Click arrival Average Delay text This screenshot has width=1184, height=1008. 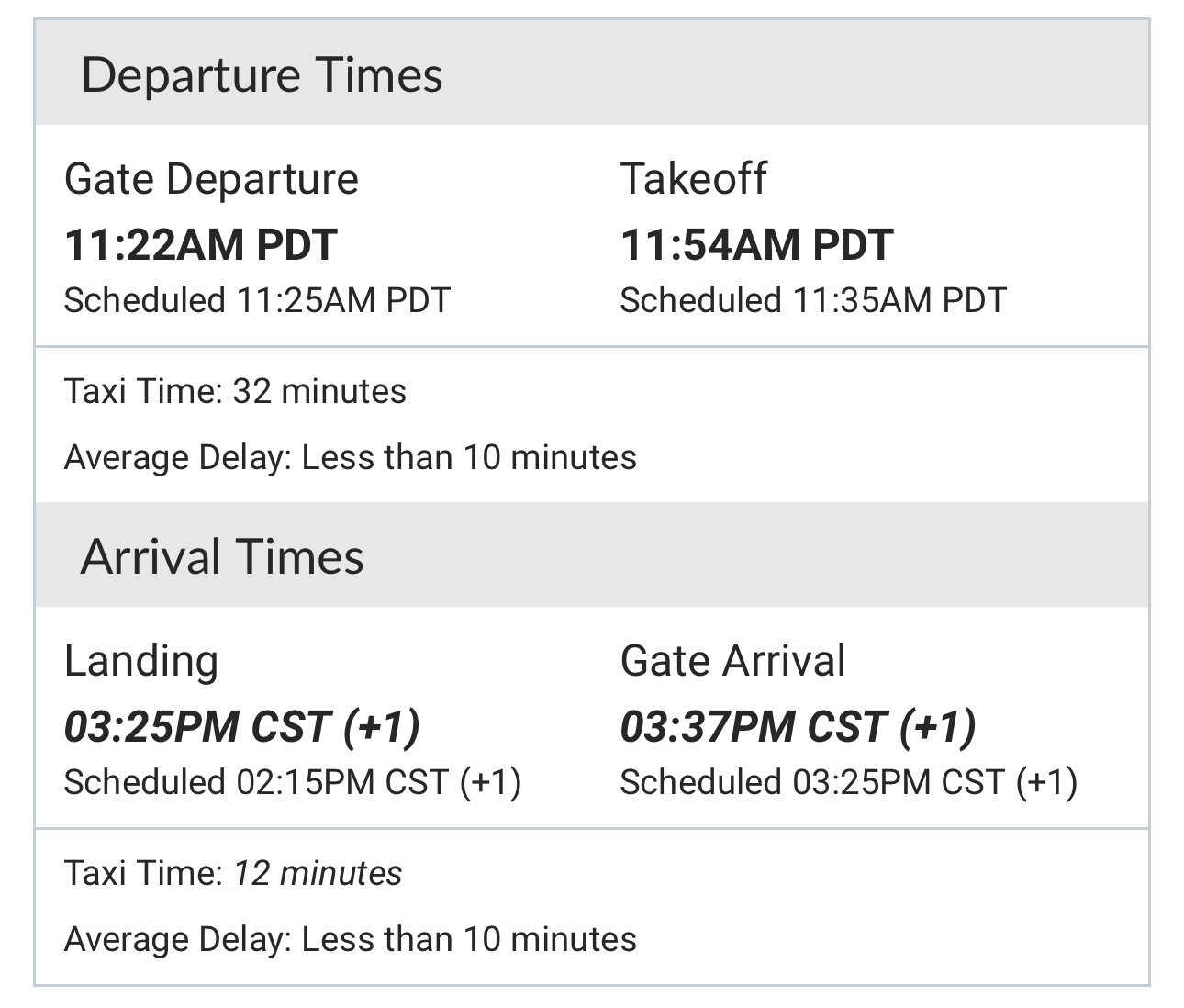[350, 939]
